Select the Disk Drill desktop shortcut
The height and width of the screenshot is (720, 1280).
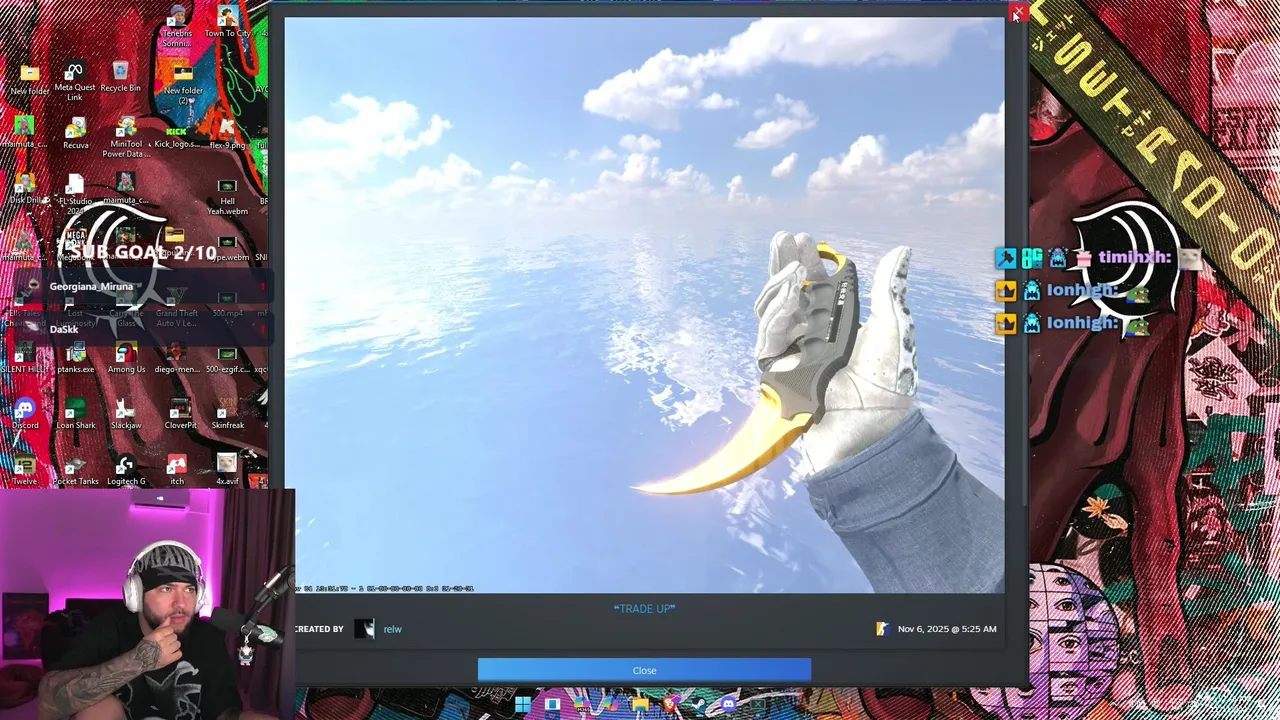click(x=25, y=190)
